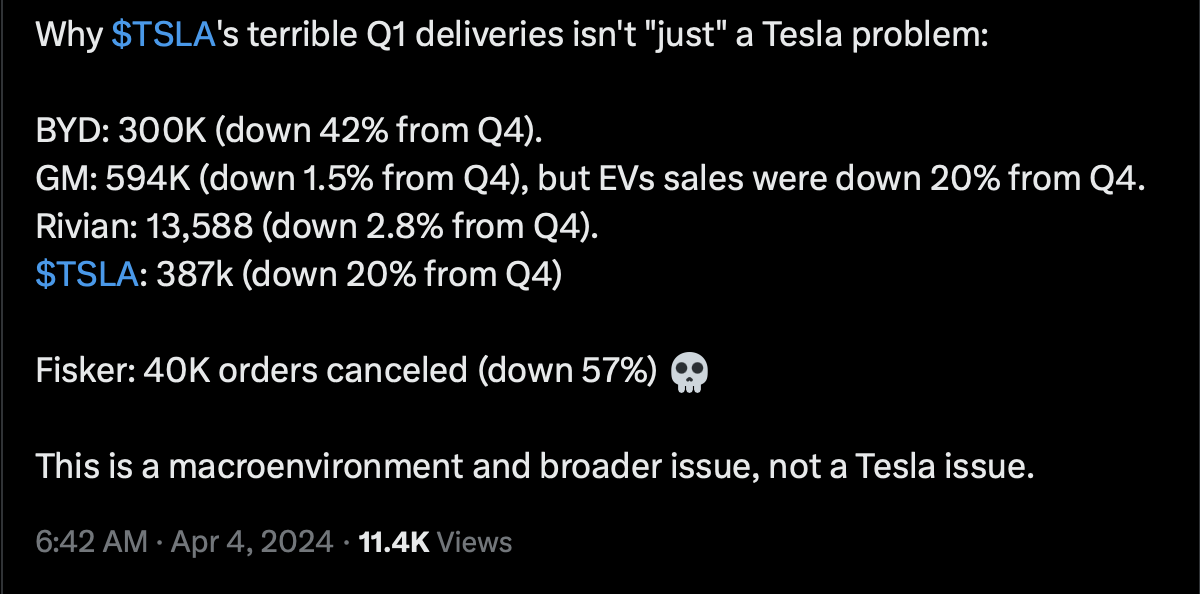Open the $TSLA cashtag beside 387k
The image size is (1200, 594).
(85, 274)
